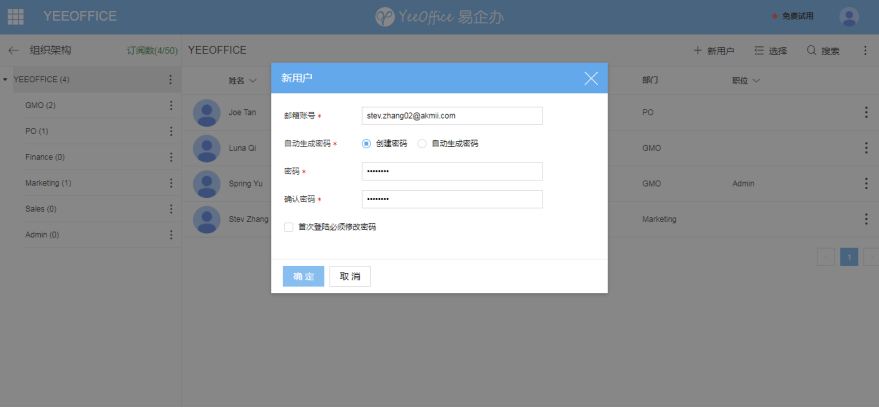The image size is (879, 408).
Task: Click the user profile avatar icon
Action: click(849, 16)
